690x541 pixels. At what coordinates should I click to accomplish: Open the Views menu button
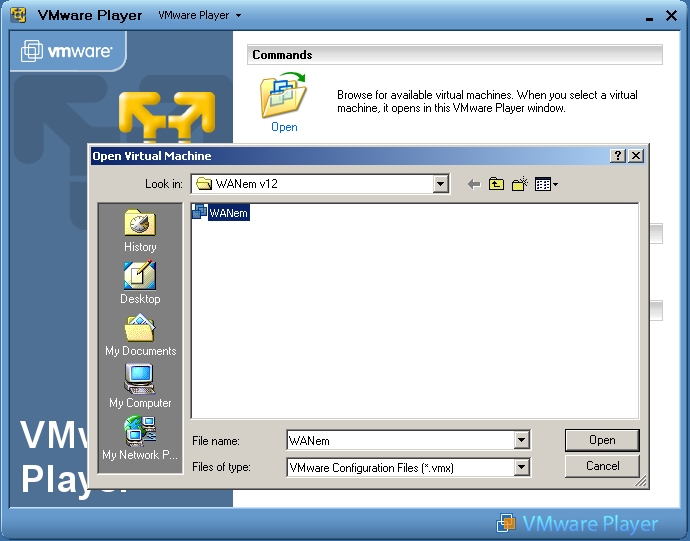point(546,184)
